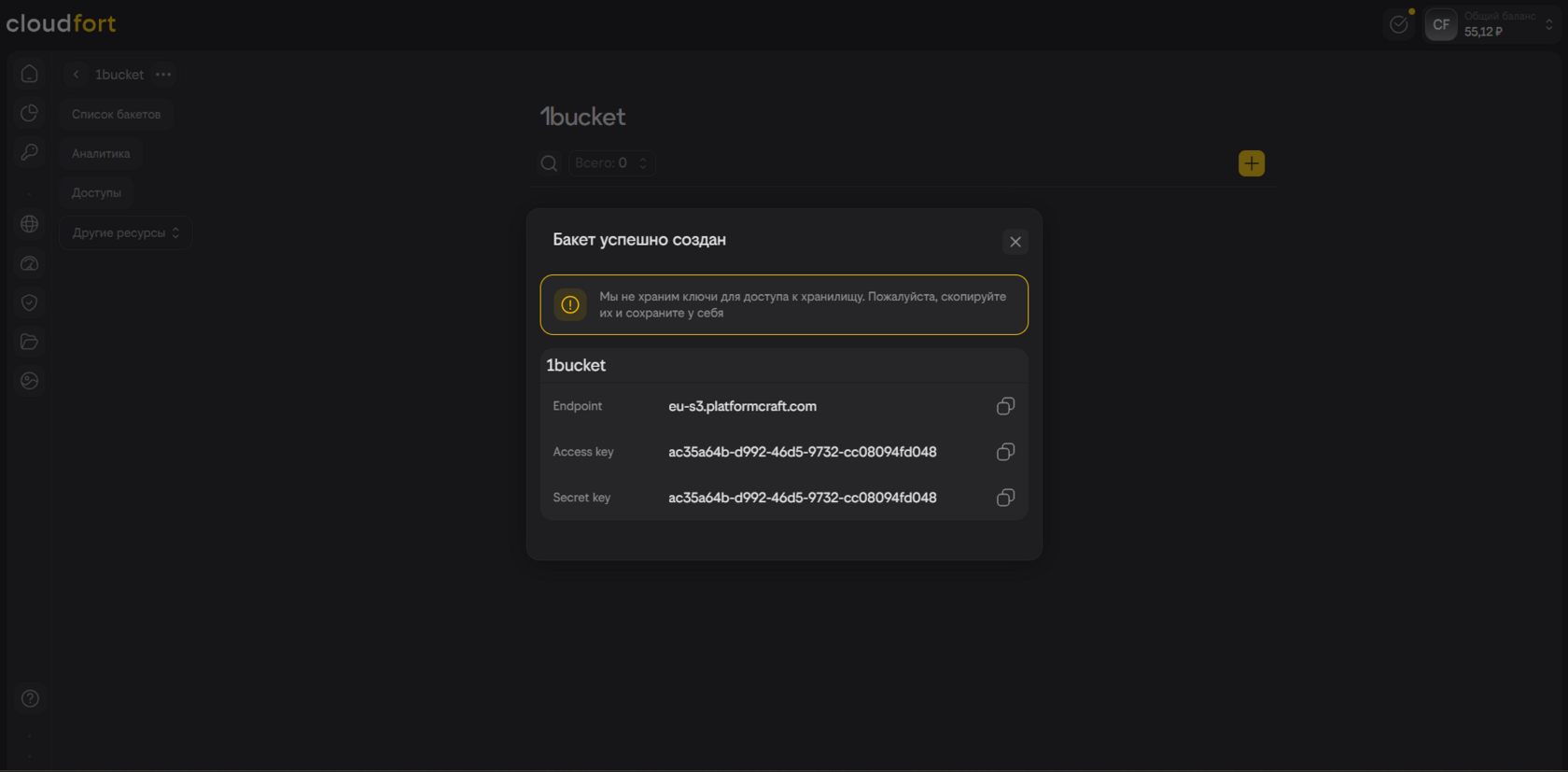
Task: Copy the Endpoint value
Action: 1005,406
